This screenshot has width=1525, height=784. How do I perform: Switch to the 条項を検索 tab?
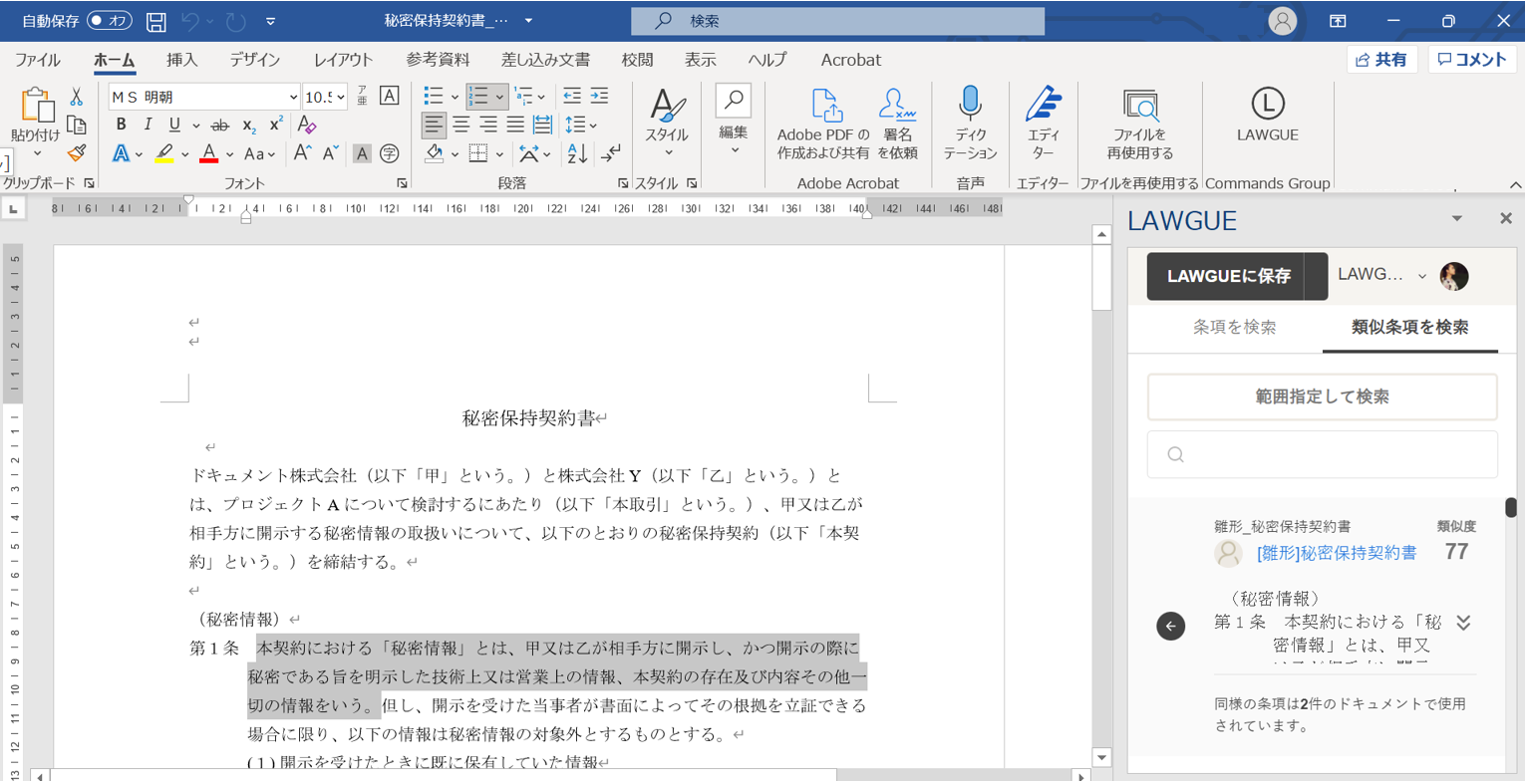[x=1234, y=327]
